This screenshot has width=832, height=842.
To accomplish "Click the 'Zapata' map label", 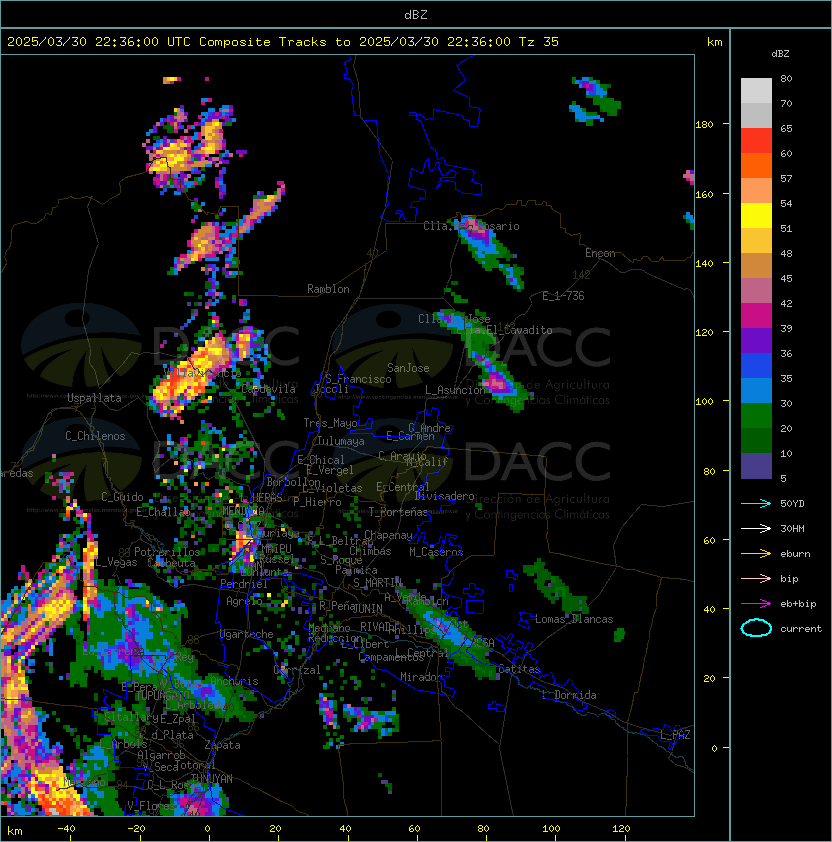I will tap(222, 745).
